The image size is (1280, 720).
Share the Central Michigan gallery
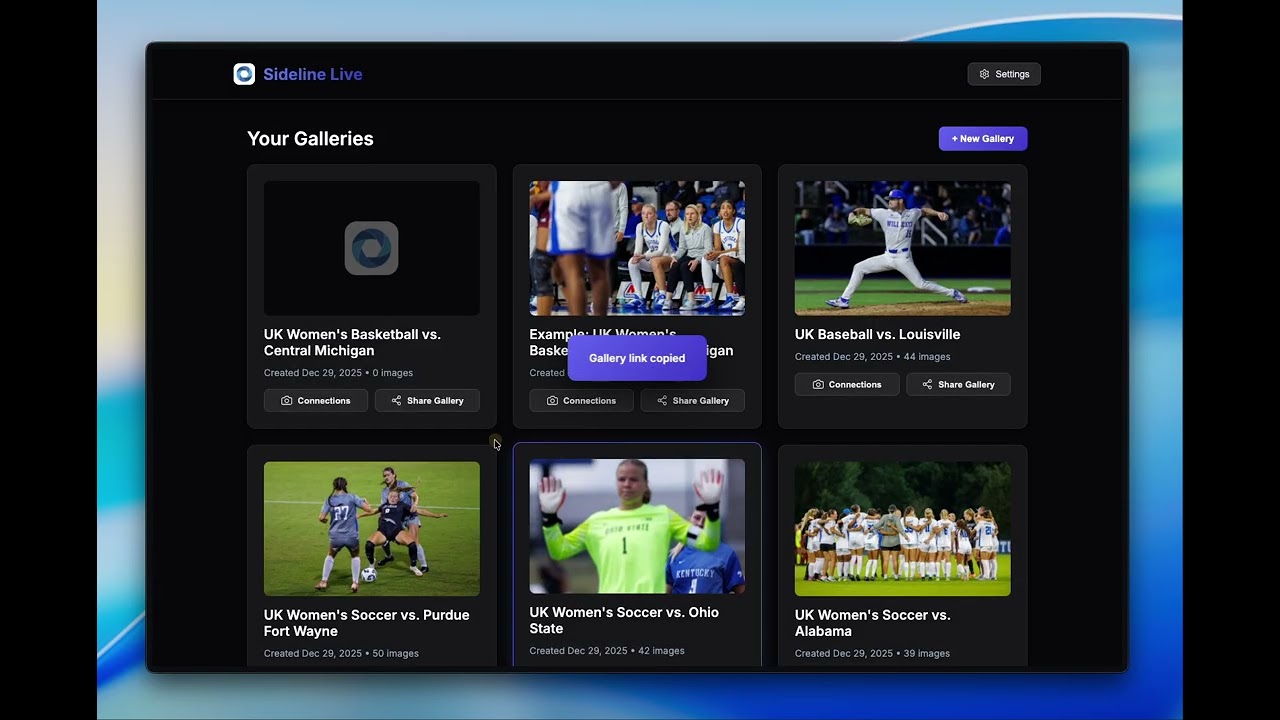[x=427, y=400]
